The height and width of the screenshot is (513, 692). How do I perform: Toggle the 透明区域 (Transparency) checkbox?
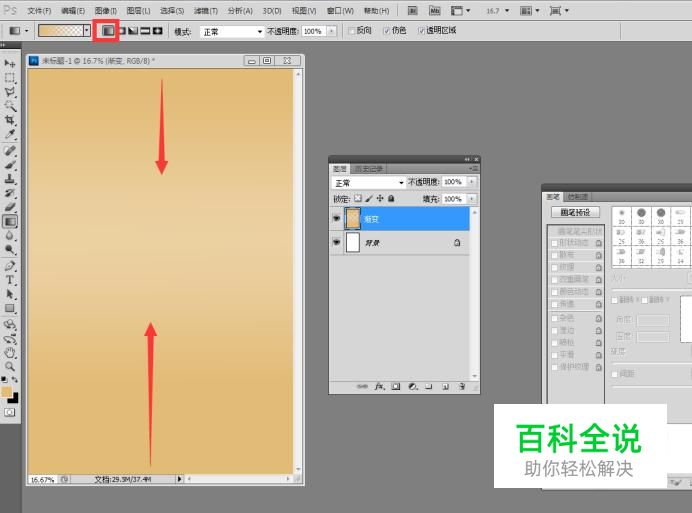click(421, 31)
